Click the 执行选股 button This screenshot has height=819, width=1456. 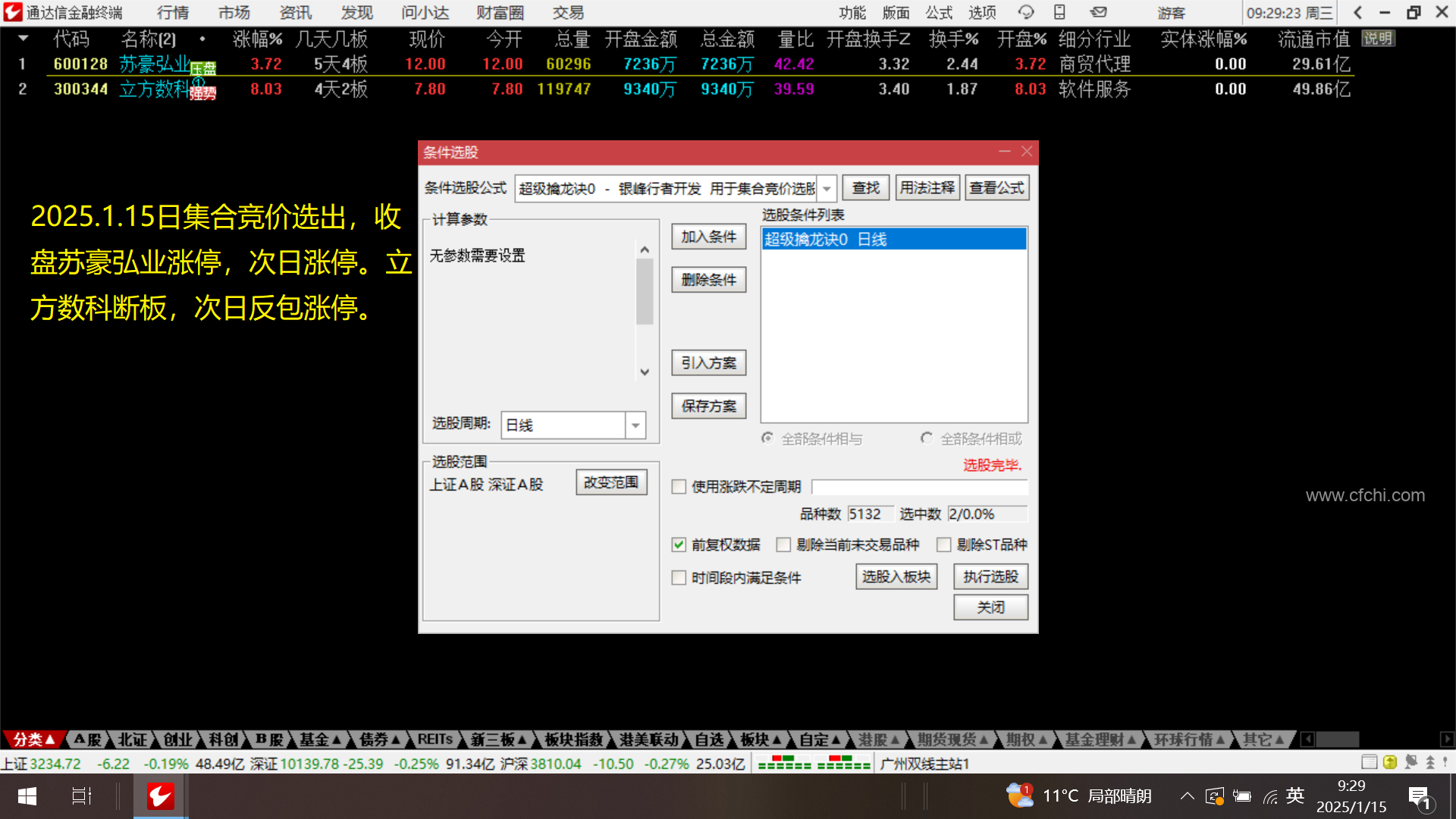(990, 577)
